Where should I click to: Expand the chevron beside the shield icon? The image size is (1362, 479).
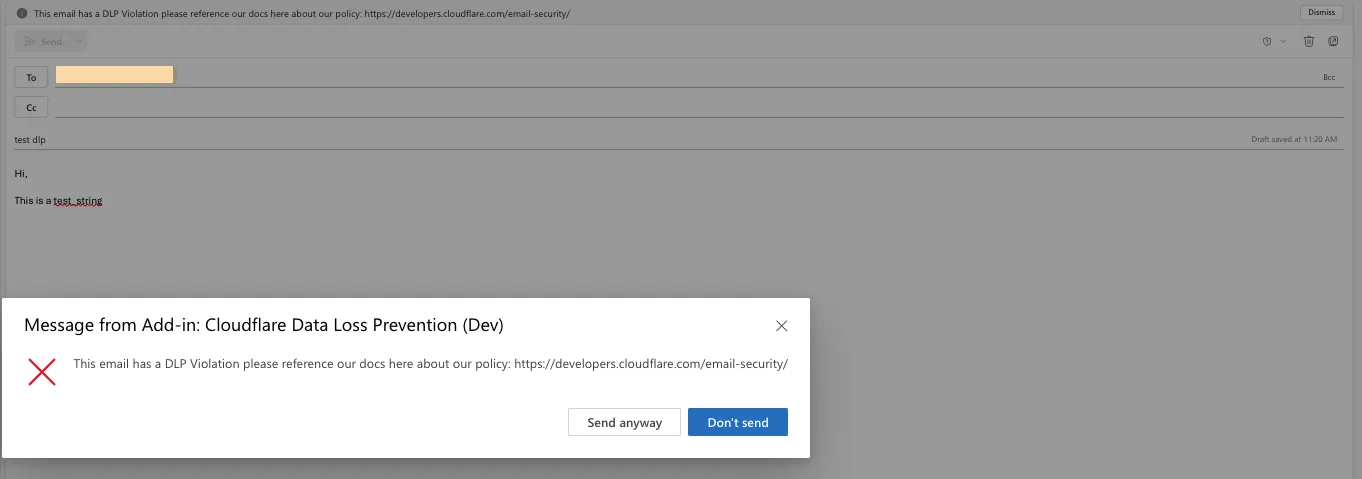pos(1283,42)
